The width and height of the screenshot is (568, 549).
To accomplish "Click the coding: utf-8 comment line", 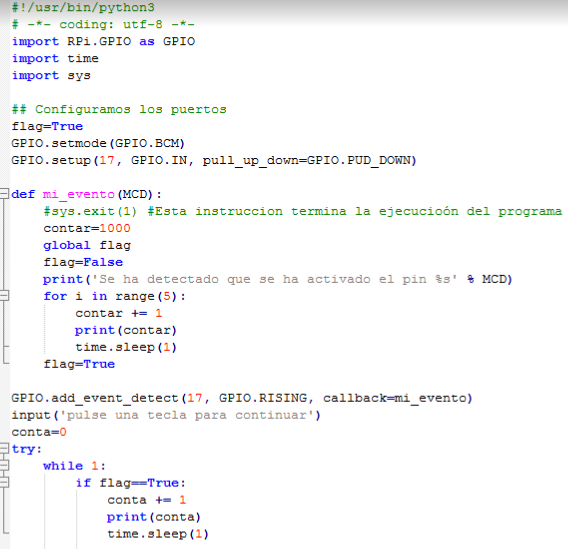I will pos(103,24).
